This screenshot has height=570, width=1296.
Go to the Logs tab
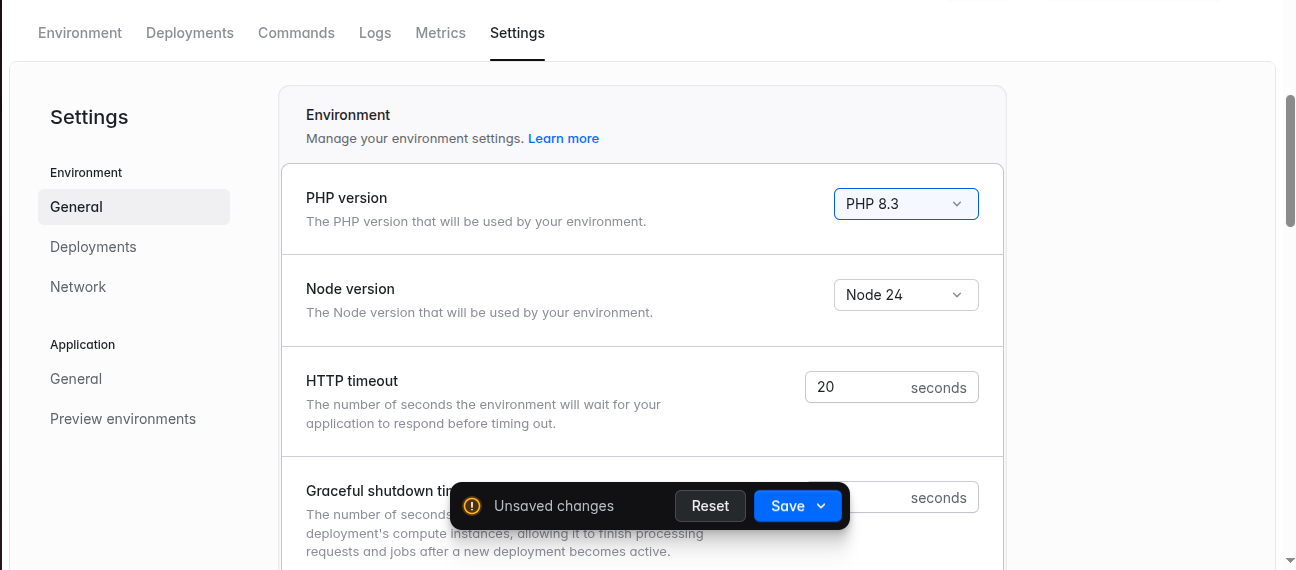(375, 33)
